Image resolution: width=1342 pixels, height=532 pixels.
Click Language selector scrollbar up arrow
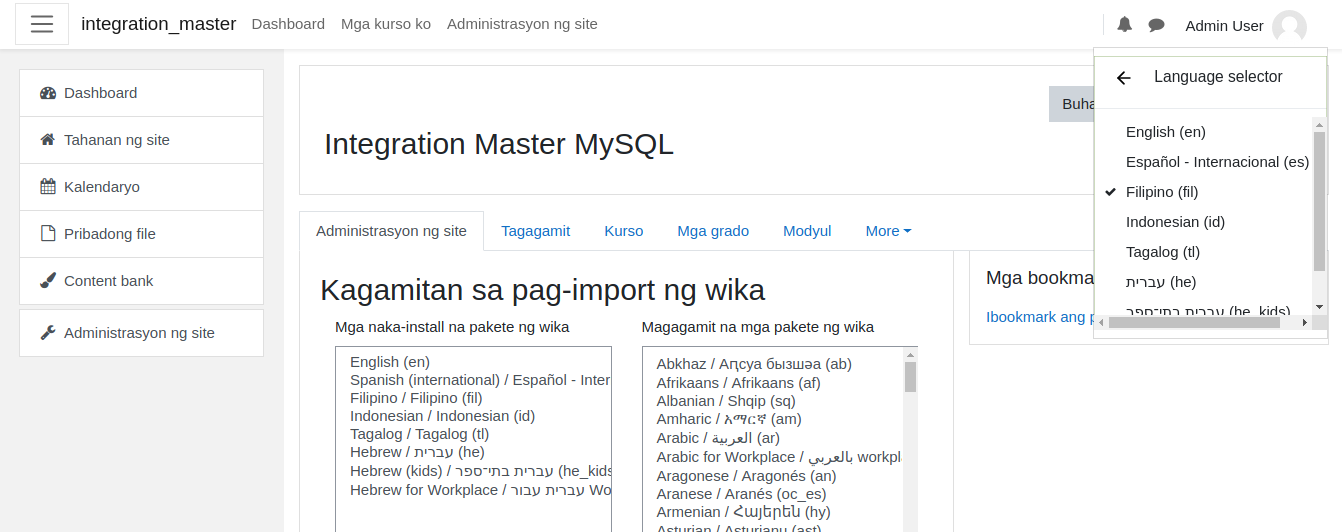click(1320, 124)
